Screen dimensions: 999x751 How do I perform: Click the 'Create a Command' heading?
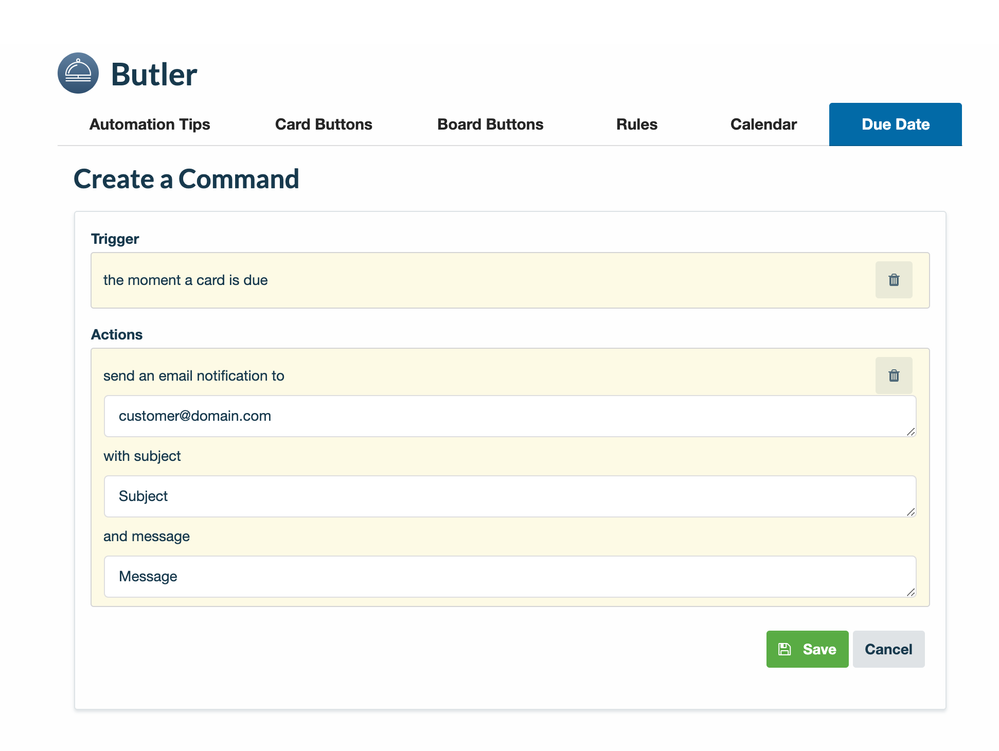[x=186, y=179]
